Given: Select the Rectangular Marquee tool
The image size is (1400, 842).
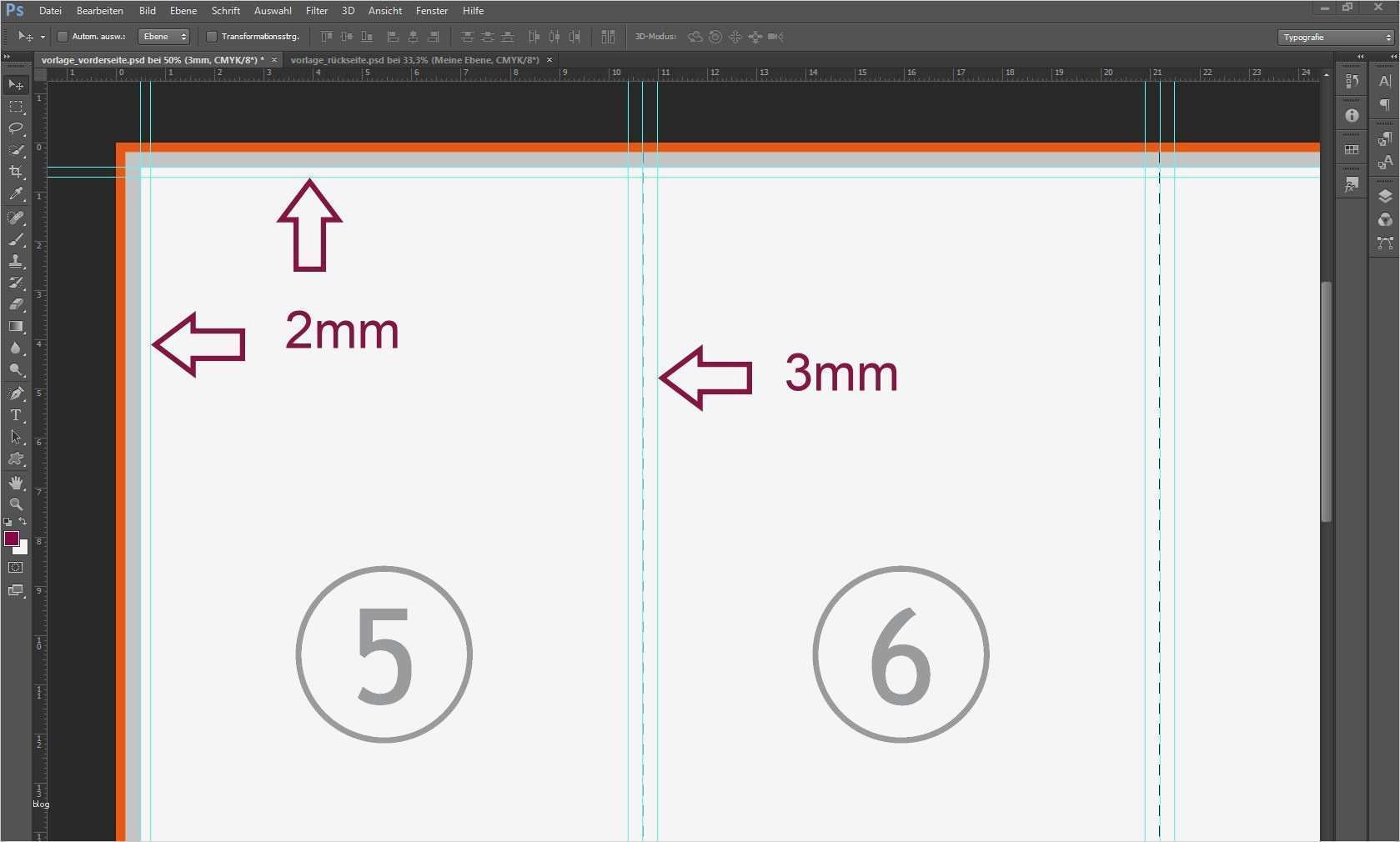Looking at the screenshot, I should coord(16,107).
